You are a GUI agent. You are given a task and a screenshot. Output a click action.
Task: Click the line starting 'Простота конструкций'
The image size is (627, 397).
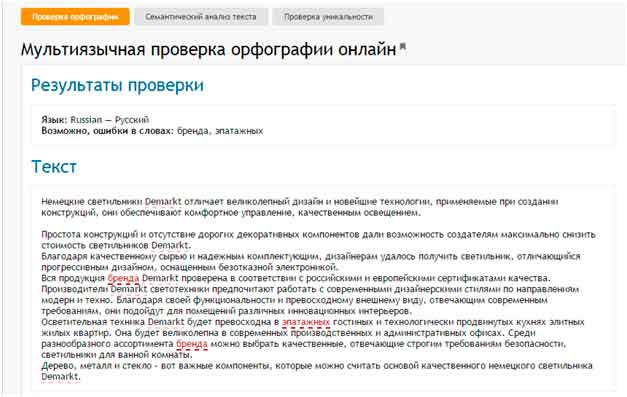click(x=318, y=234)
